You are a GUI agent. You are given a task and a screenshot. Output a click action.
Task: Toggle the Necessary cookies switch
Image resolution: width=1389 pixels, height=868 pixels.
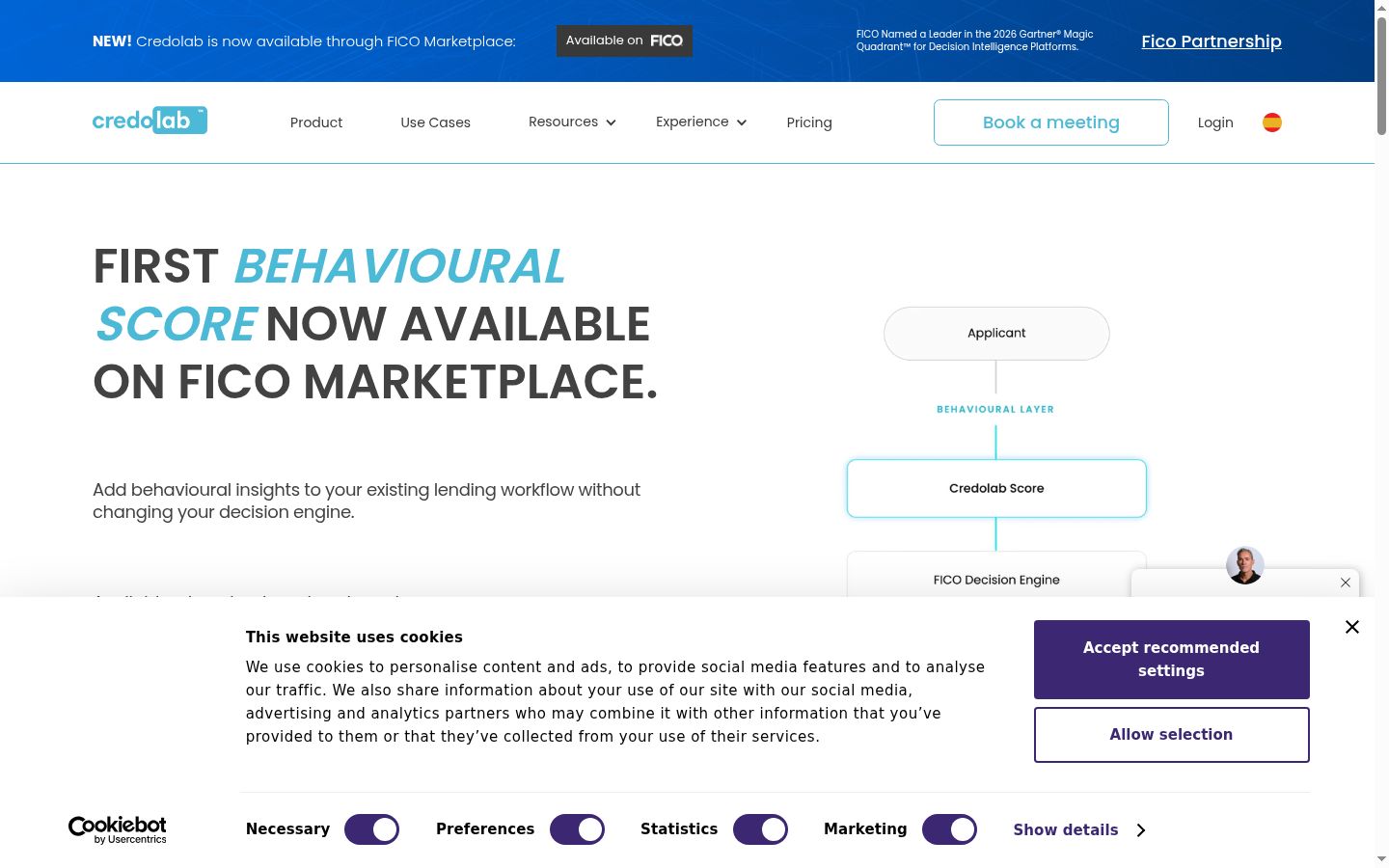click(x=372, y=829)
